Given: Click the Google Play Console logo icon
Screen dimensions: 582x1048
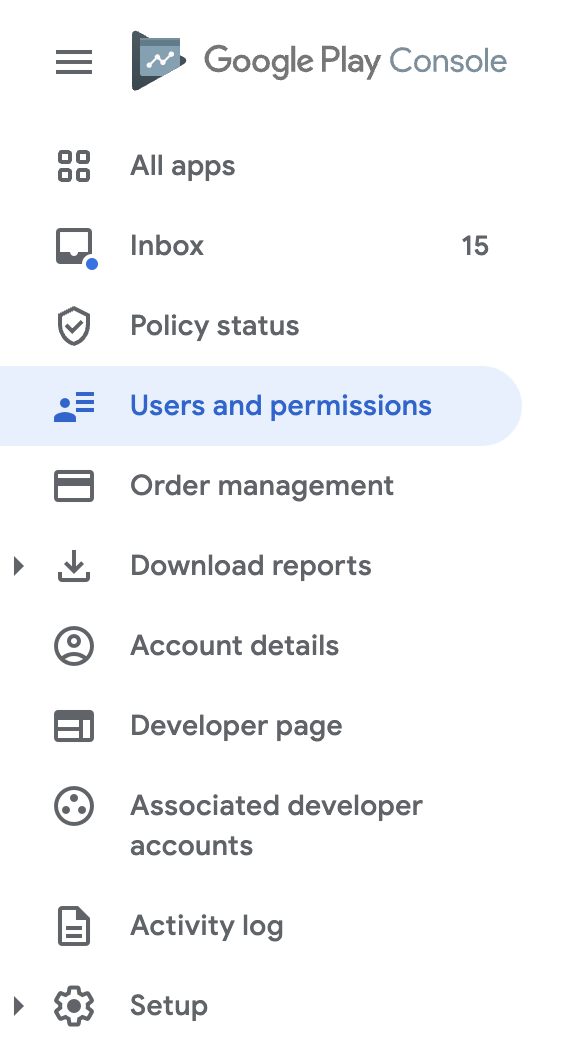Looking at the screenshot, I should [158, 61].
